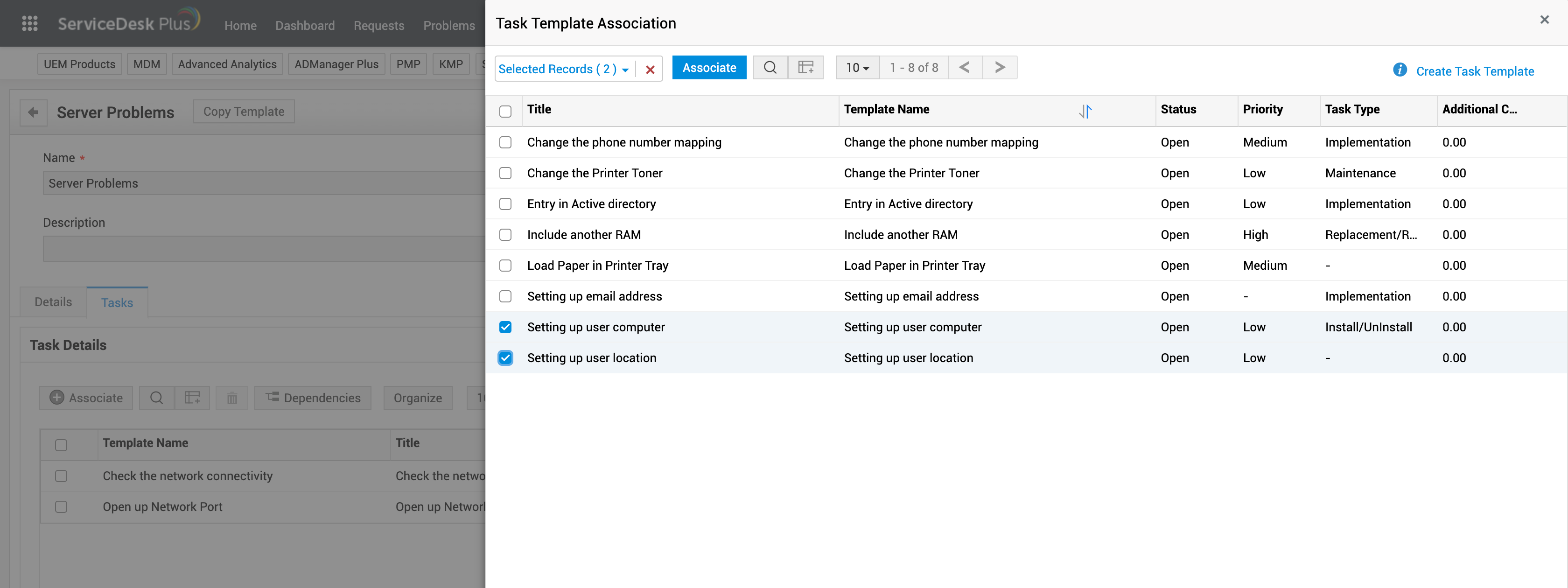Uncheck Setting up user location row

(x=505, y=358)
